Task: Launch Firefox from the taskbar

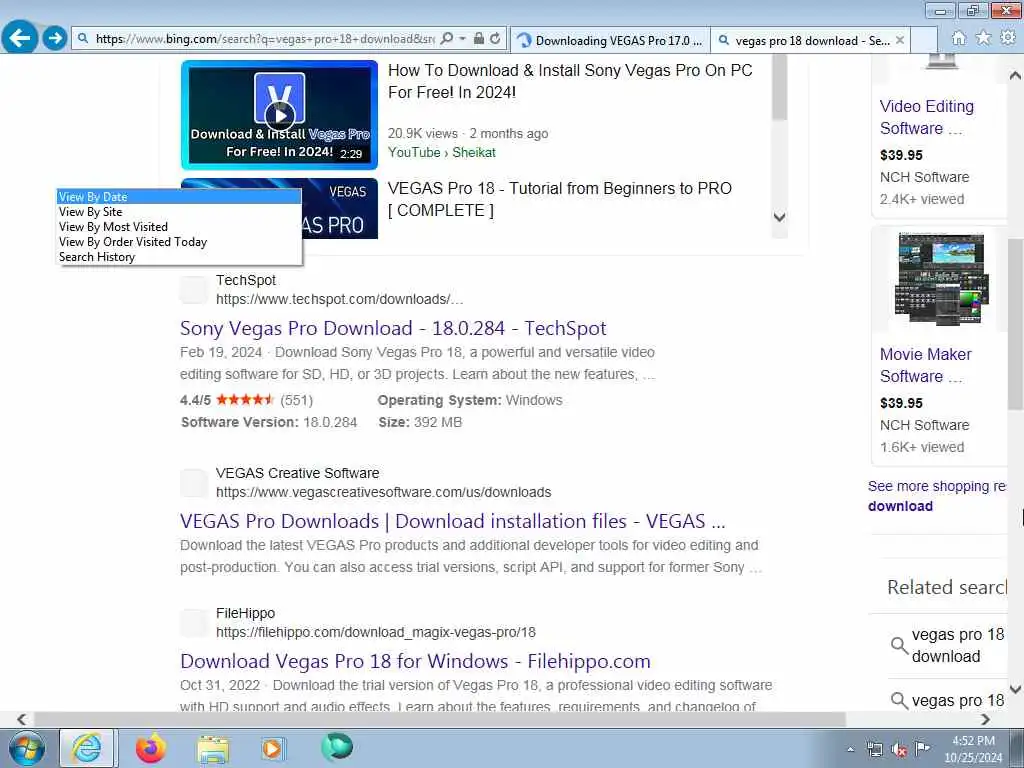Action: pos(151,748)
